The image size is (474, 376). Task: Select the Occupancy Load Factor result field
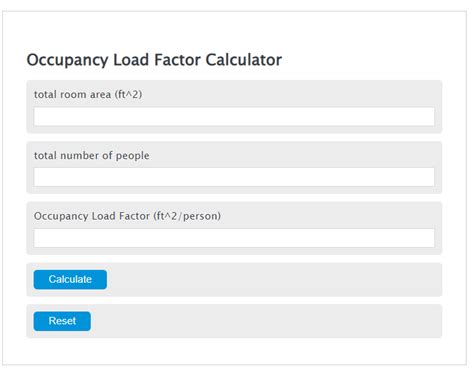pyautogui.click(x=234, y=238)
